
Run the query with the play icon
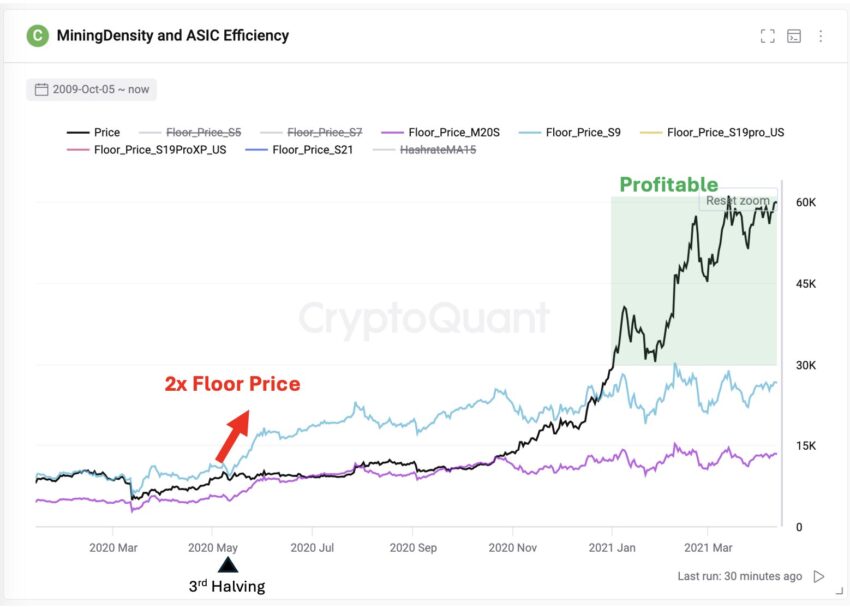coord(819,576)
